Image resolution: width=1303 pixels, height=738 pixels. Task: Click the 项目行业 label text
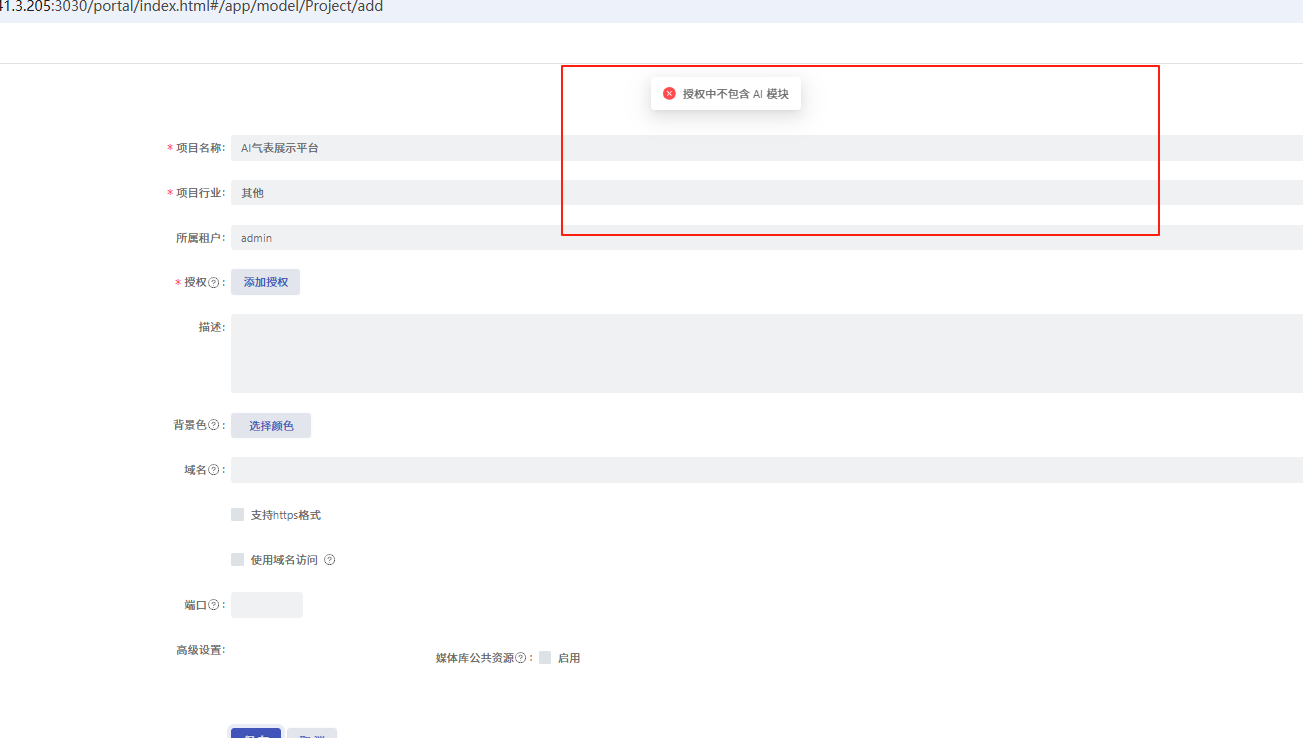(200, 193)
